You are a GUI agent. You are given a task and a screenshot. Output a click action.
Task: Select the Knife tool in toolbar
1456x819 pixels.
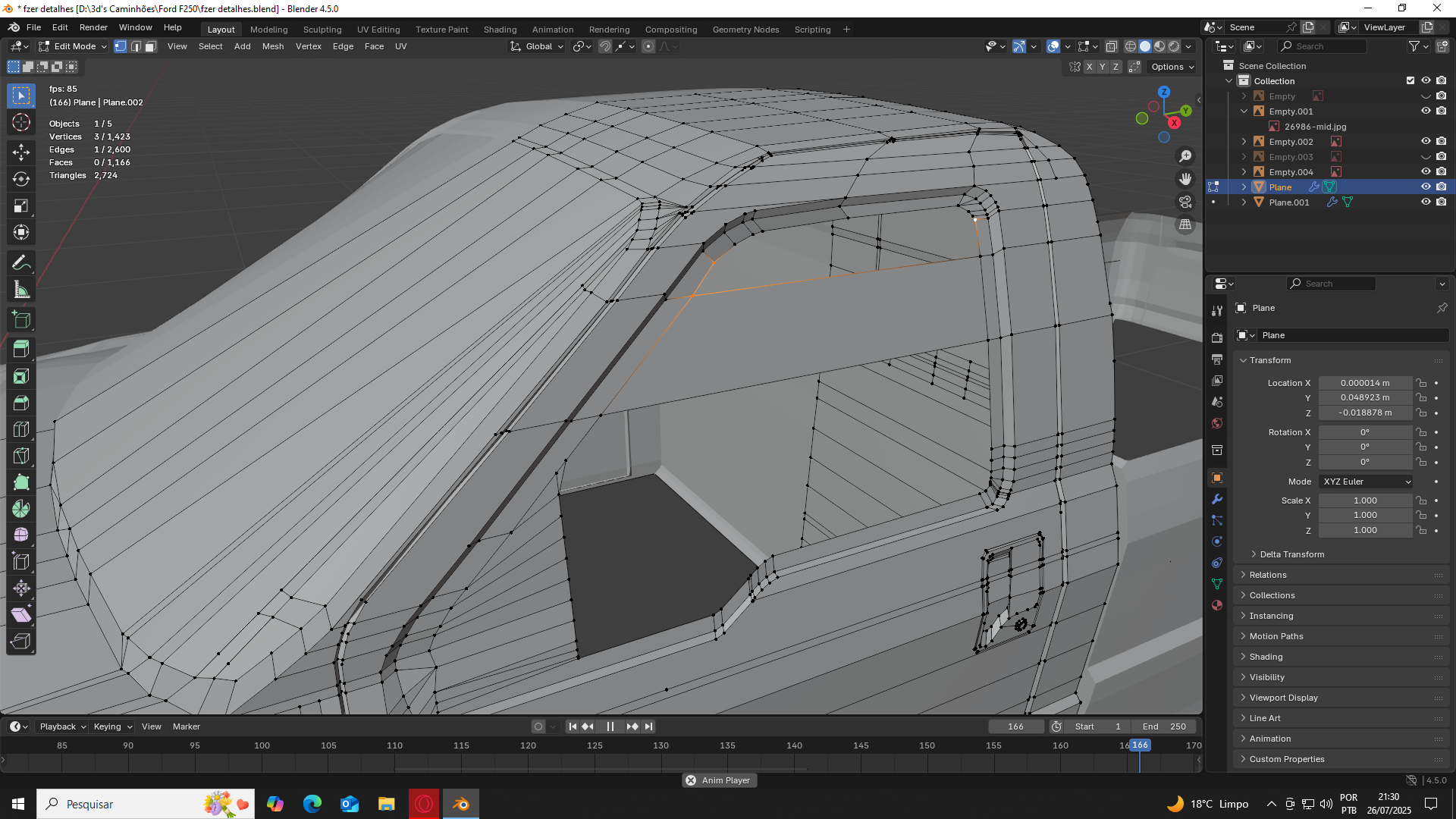point(21,456)
